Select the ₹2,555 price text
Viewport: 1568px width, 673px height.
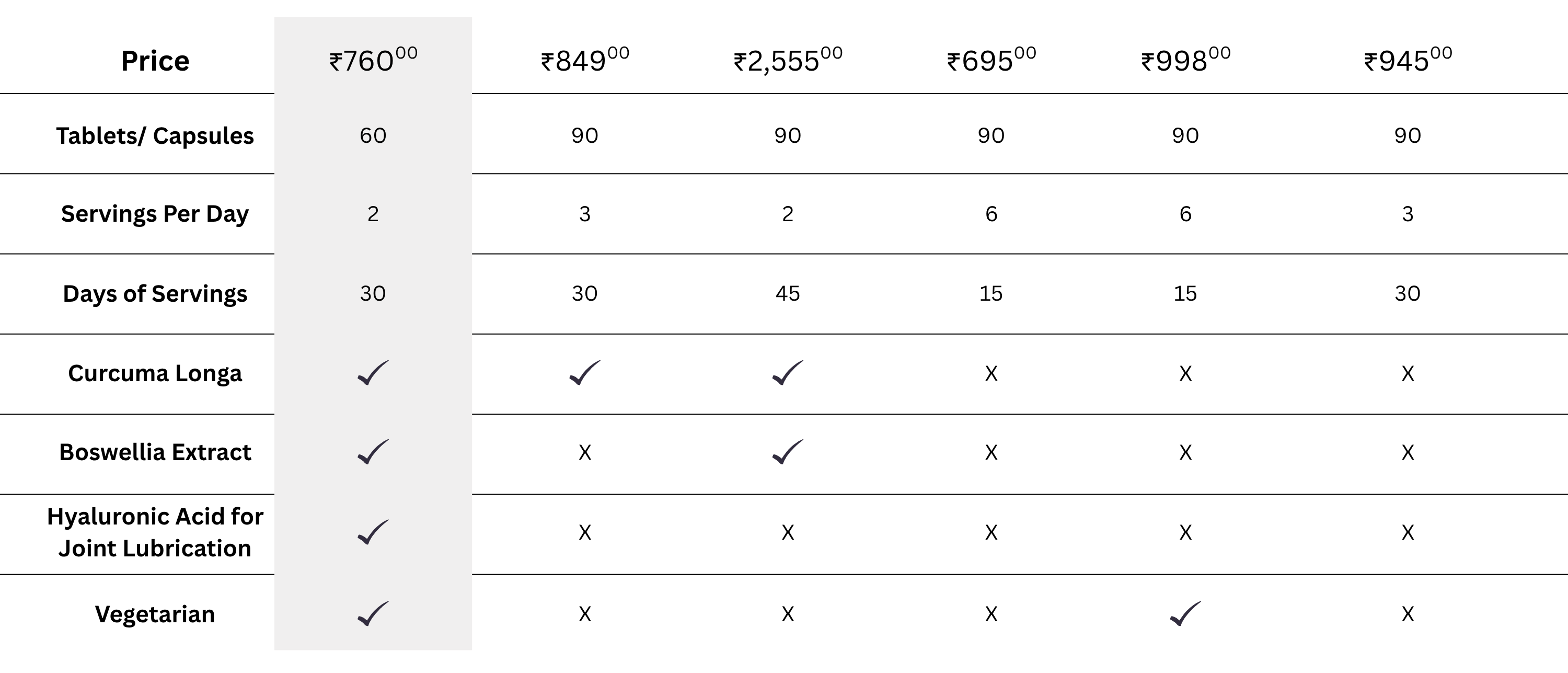coord(788,61)
